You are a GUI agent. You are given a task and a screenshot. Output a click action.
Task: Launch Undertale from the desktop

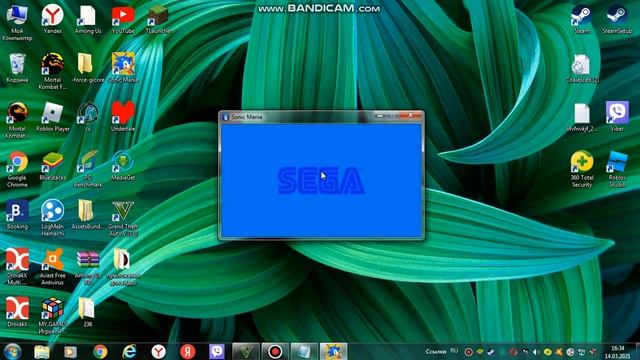click(123, 117)
